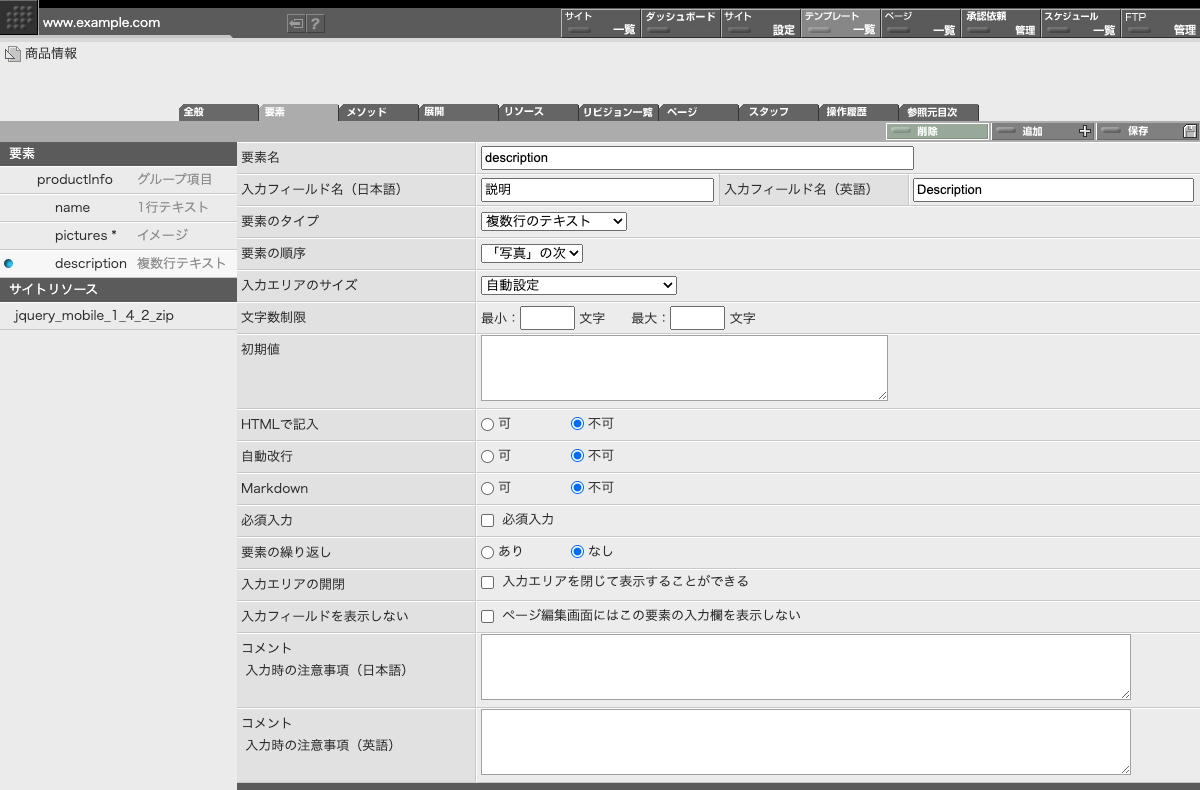
Task: Click the 要素名 input field showing description
Action: [697, 157]
